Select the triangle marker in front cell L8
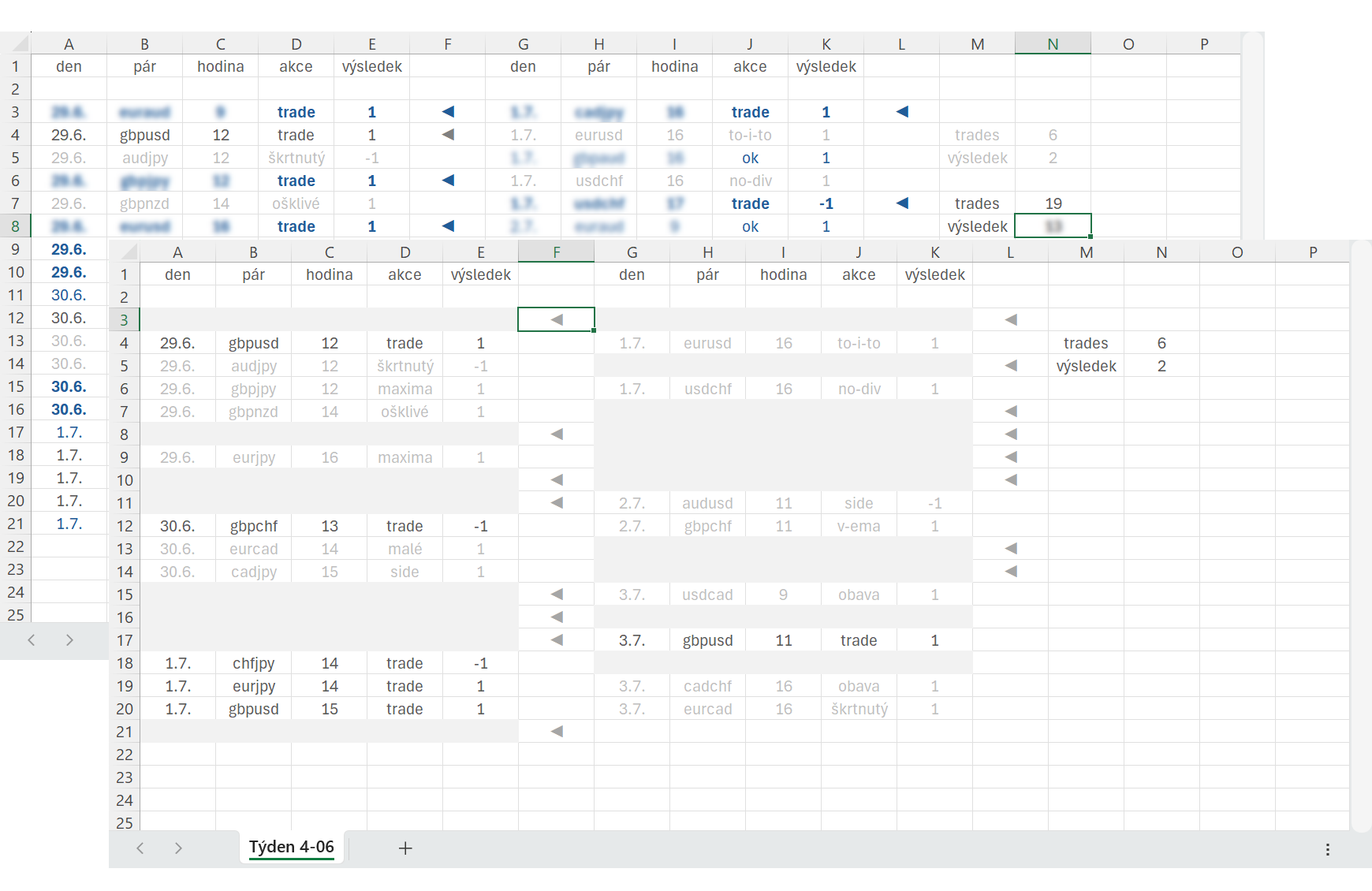The image size is (1372, 891). [1011, 434]
